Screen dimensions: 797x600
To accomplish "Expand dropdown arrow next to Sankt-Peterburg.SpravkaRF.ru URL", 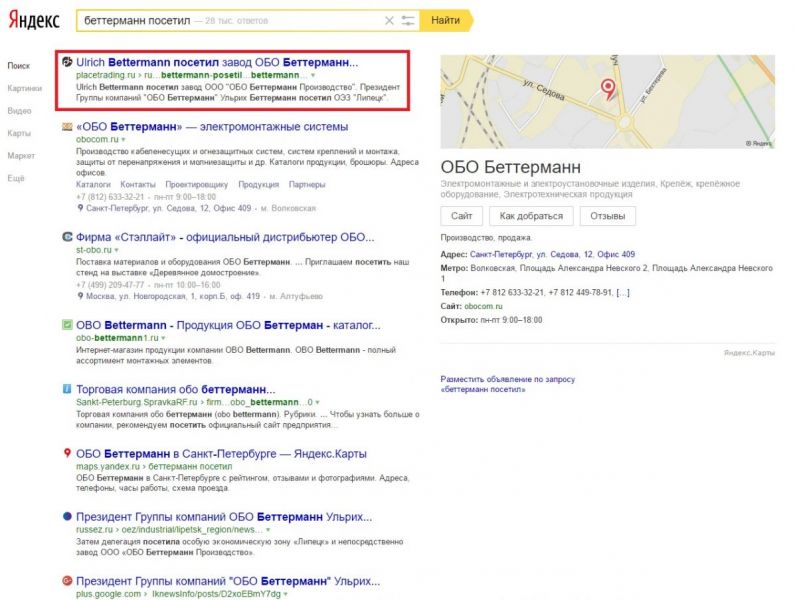I will pyautogui.click(x=318, y=402).
